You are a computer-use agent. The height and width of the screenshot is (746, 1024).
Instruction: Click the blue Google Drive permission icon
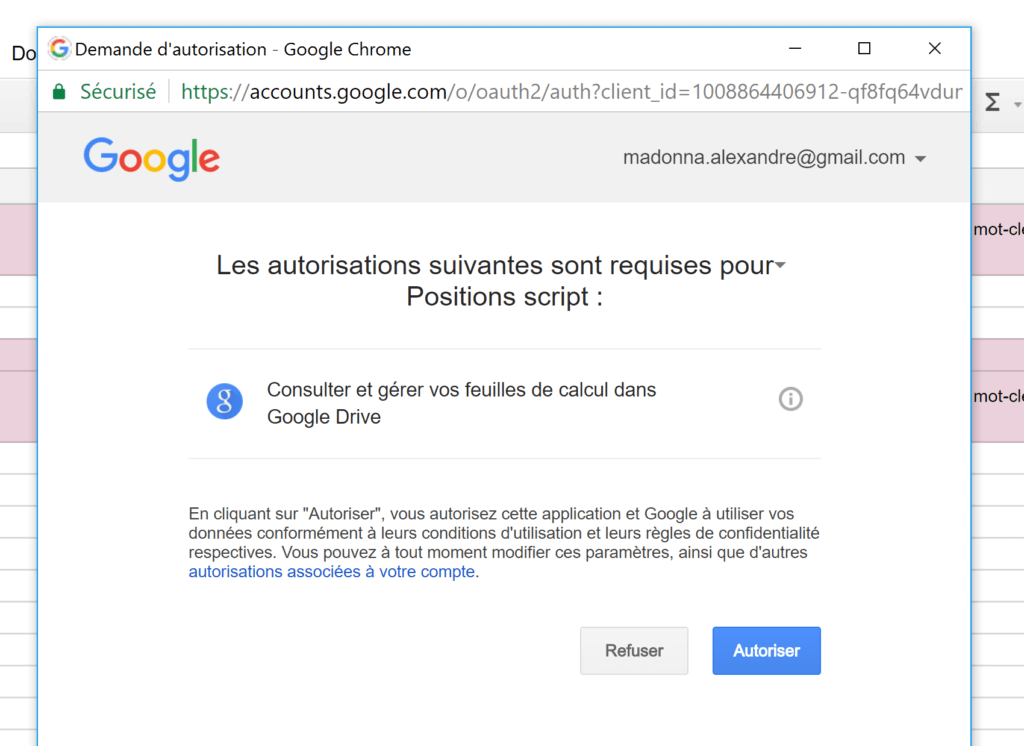point(225,401)
